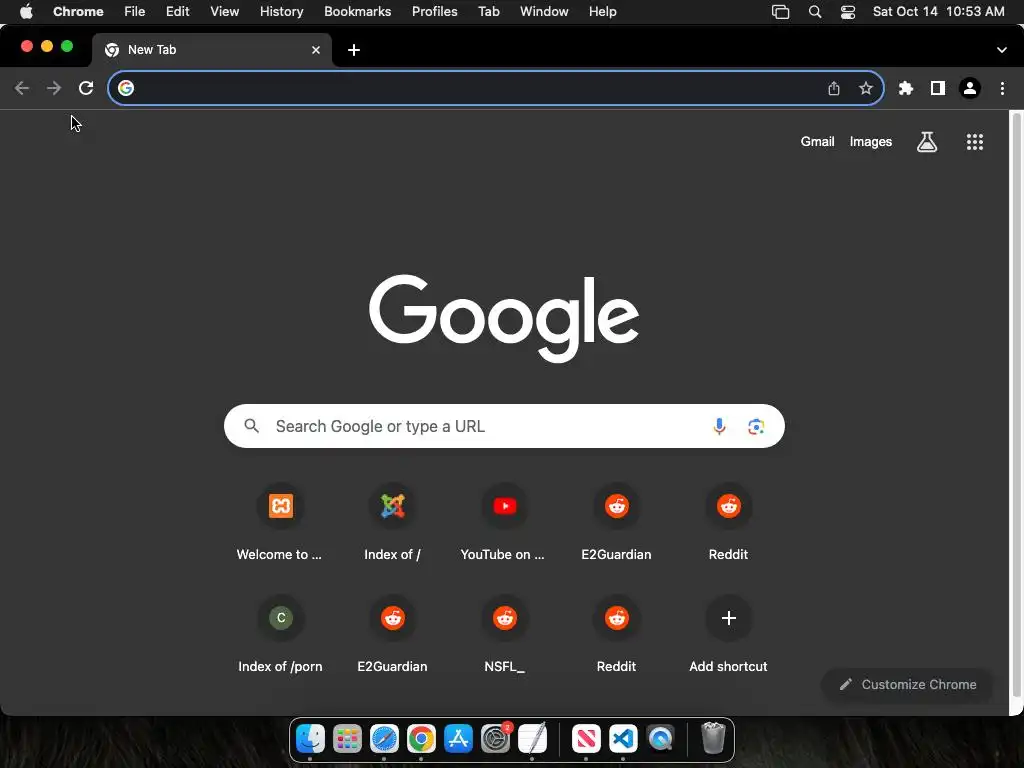
Task: Open first-row E2Guardian shortcut
Action: (616, 524)
